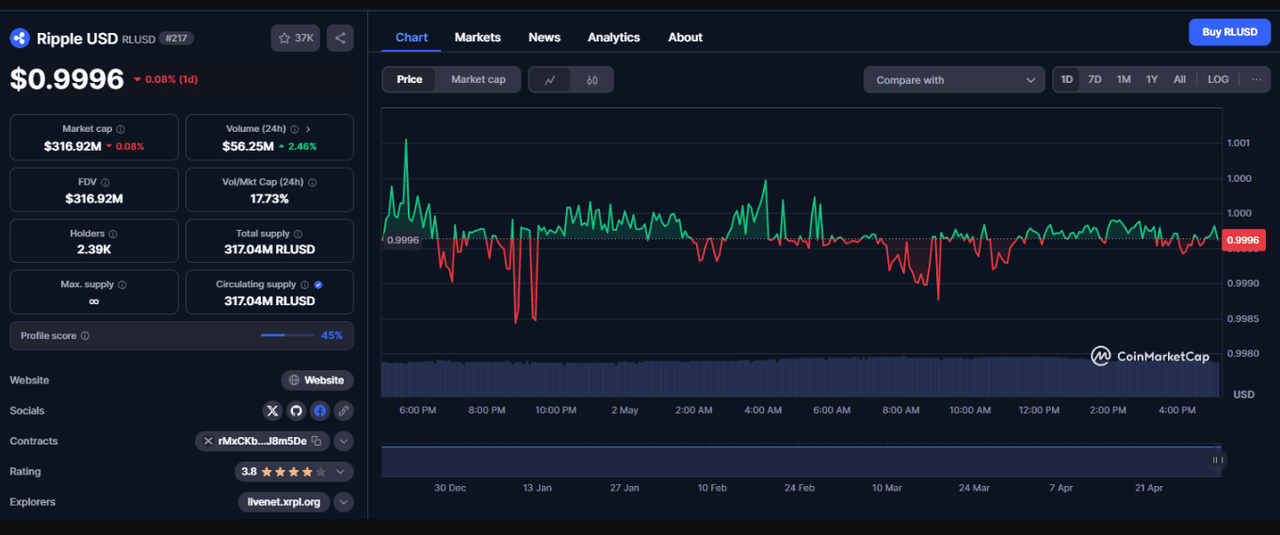Click the 317.04M RLUSD Total supply value
Screen dimensions: 1280x535
[x=269, y=250]
